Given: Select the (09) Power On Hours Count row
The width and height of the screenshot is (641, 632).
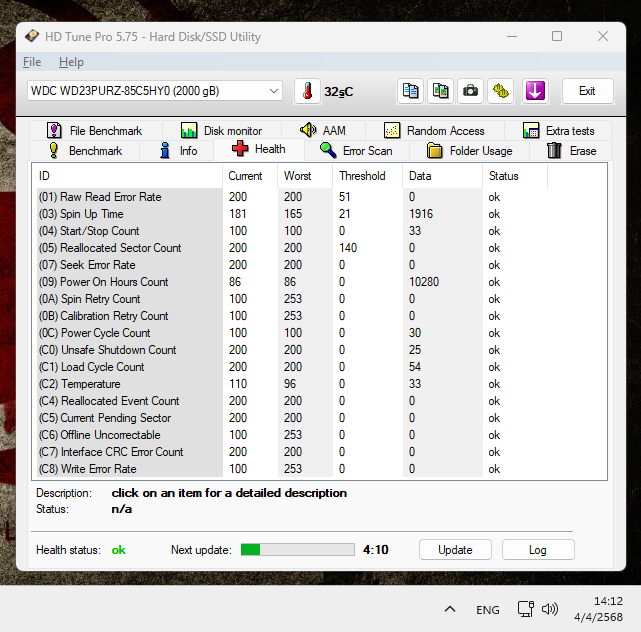Looking at the screenshot, I should point(292,282).
